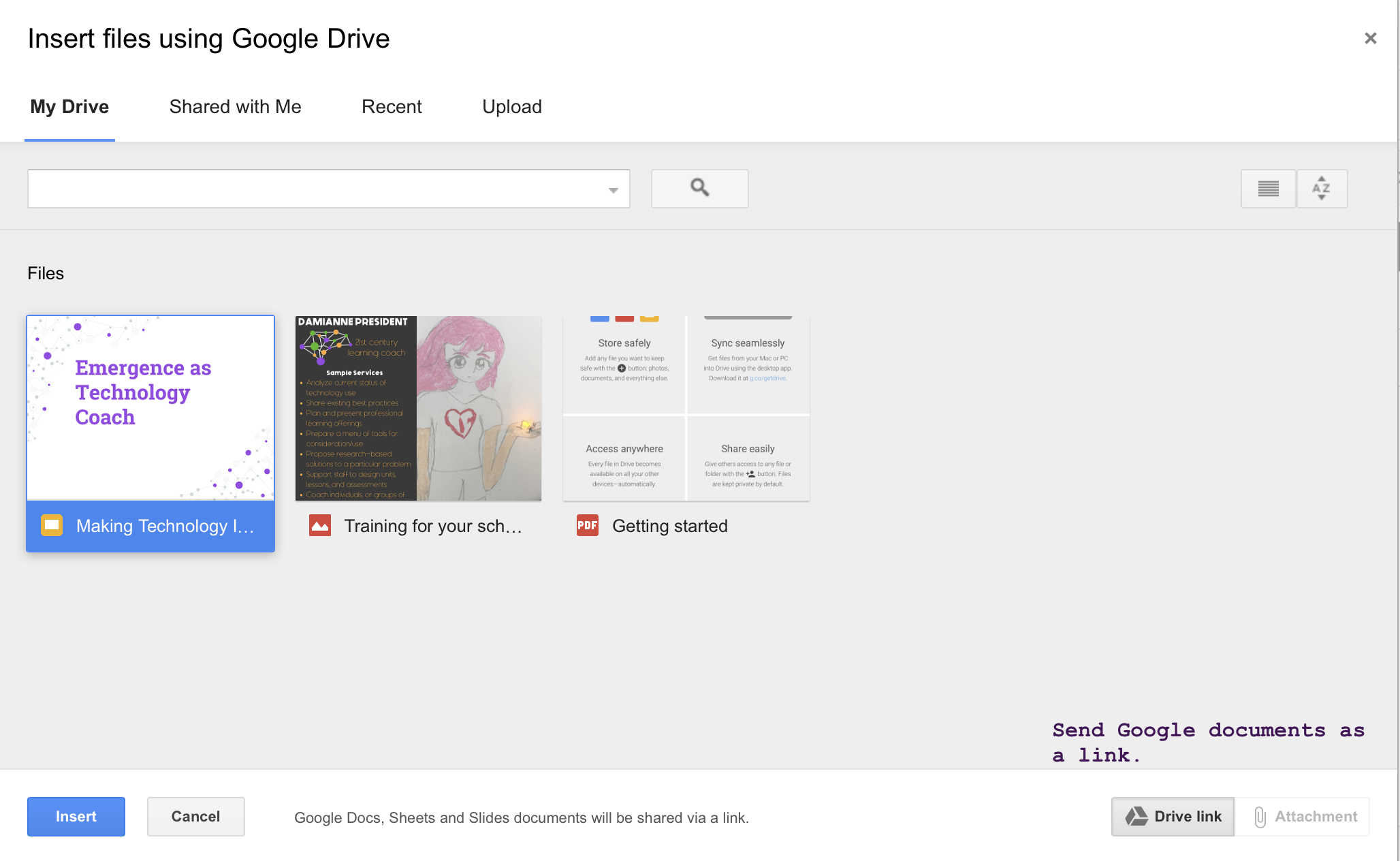Open the Shared with Me tab
Screen dimensions: 1400x861
click(235, 107)
